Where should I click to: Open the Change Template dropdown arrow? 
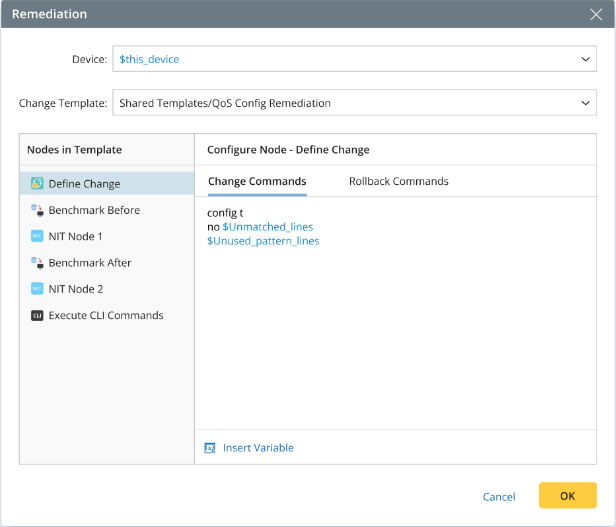tap(586, 103)
